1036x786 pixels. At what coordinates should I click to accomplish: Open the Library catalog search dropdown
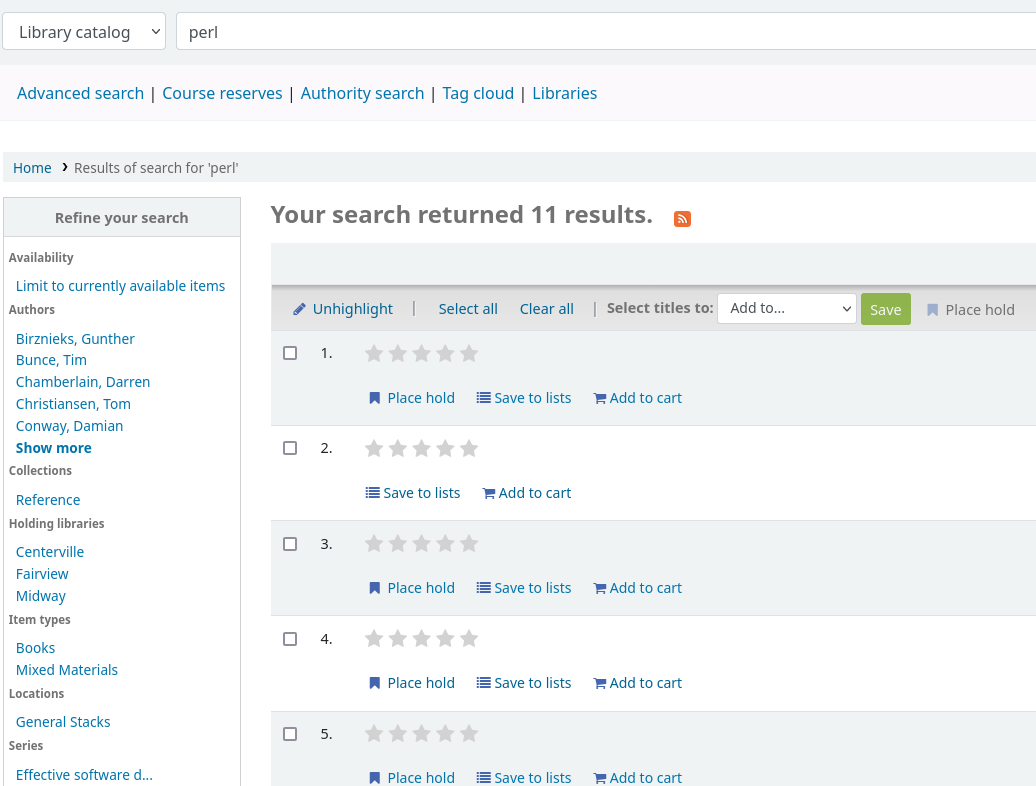pyautogui.click(x=84, y=32)
